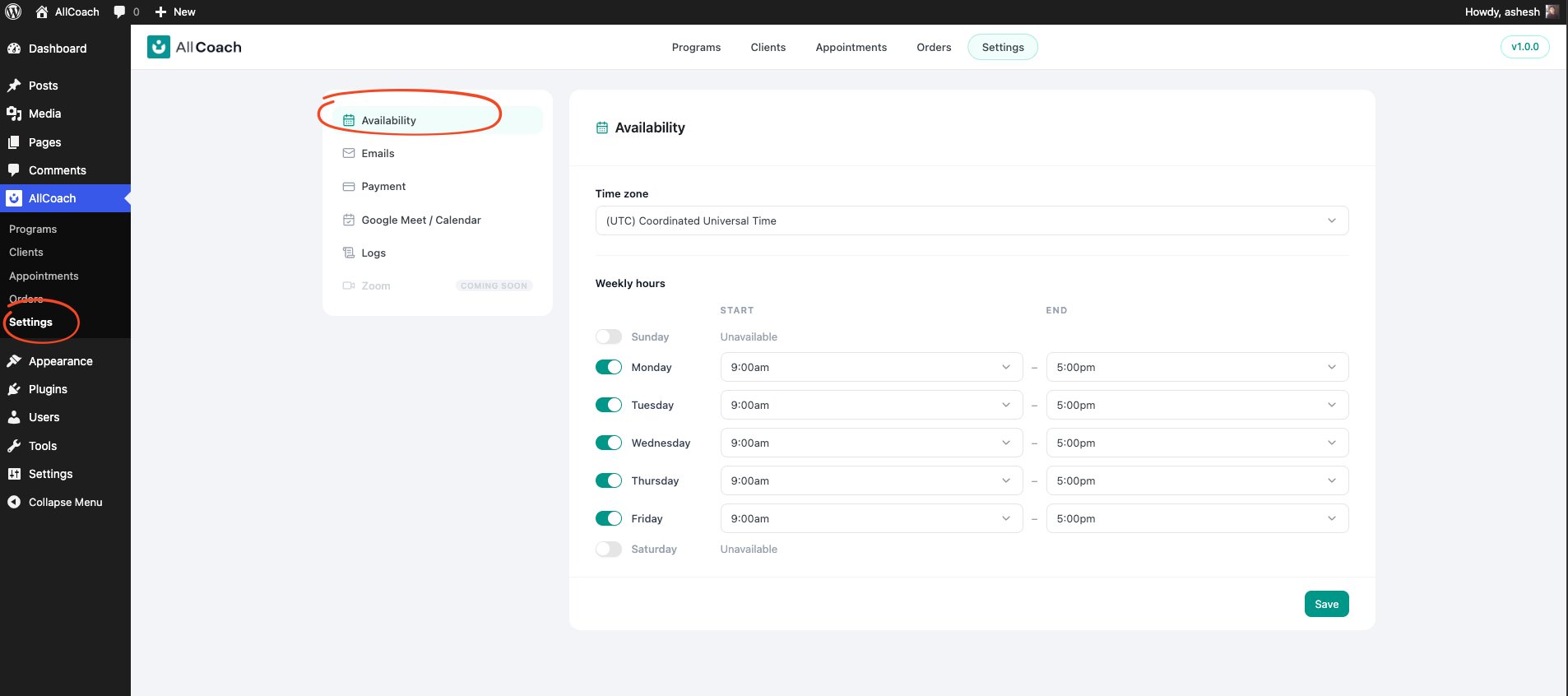
Task: Enable the Sunday availability toggle
Action: point(609,336)
